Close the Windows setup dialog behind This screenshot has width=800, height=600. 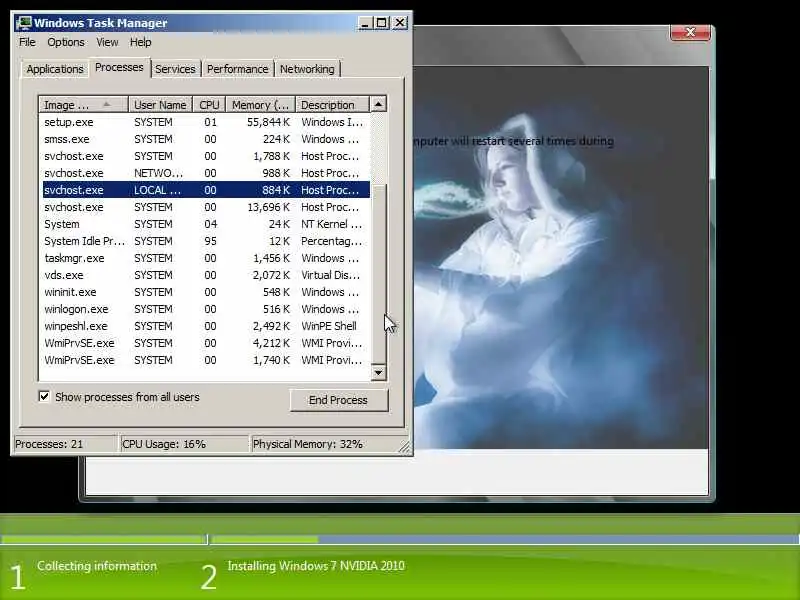690,32
